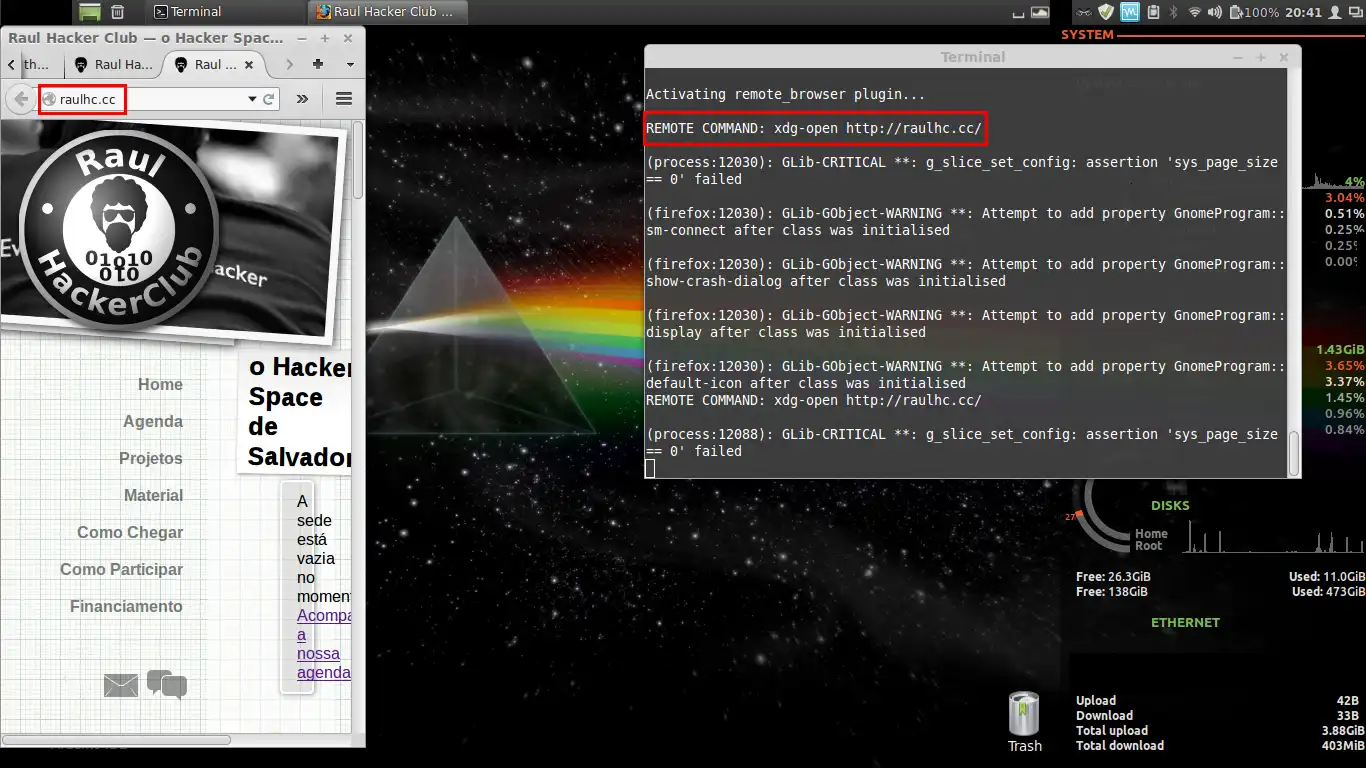The width and height of the screenshot is (1366, 768).
Task: Open the trash launcher in top panel
Action: [x=117, y=12]
